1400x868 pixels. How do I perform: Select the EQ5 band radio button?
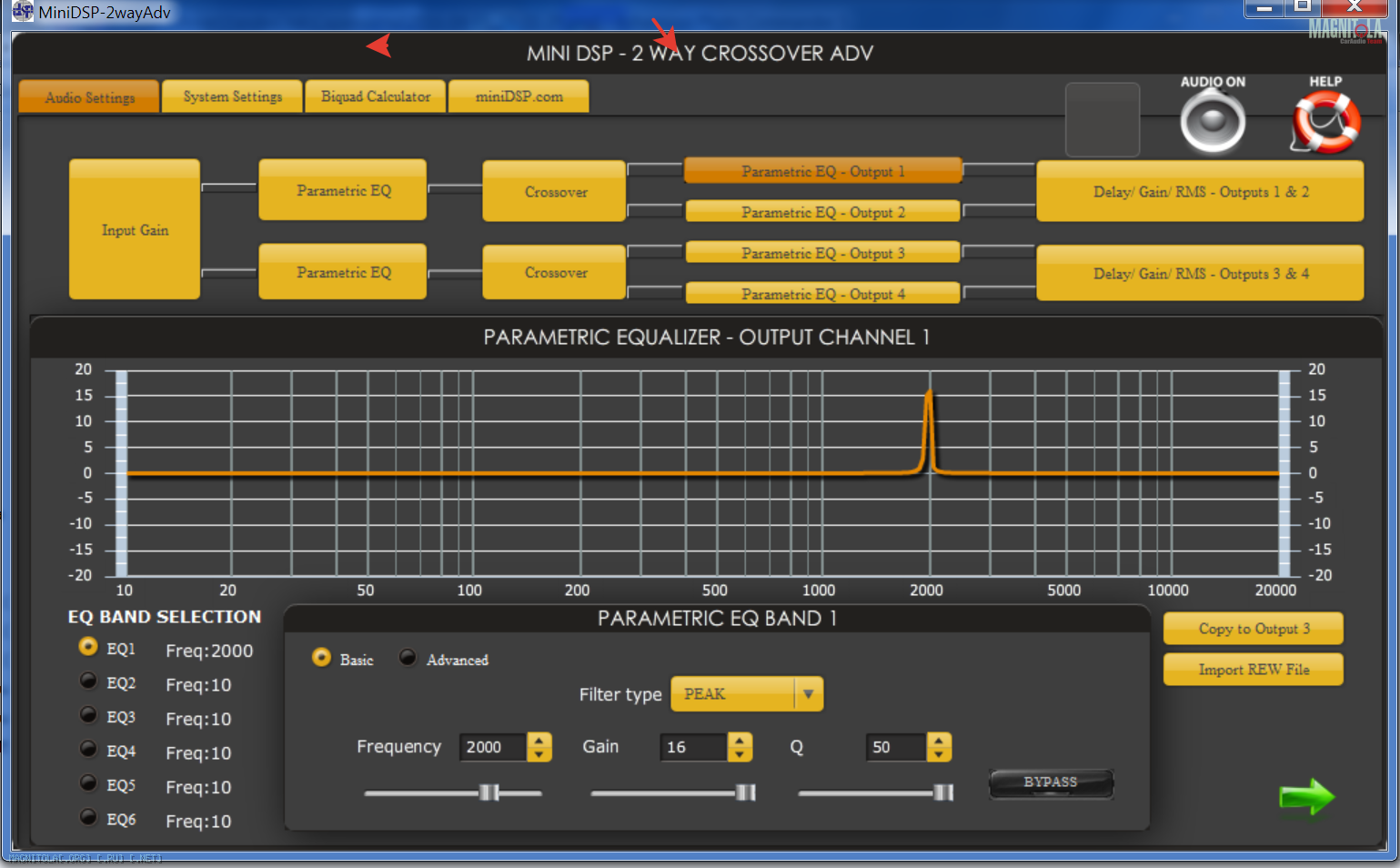pos(88,783)
